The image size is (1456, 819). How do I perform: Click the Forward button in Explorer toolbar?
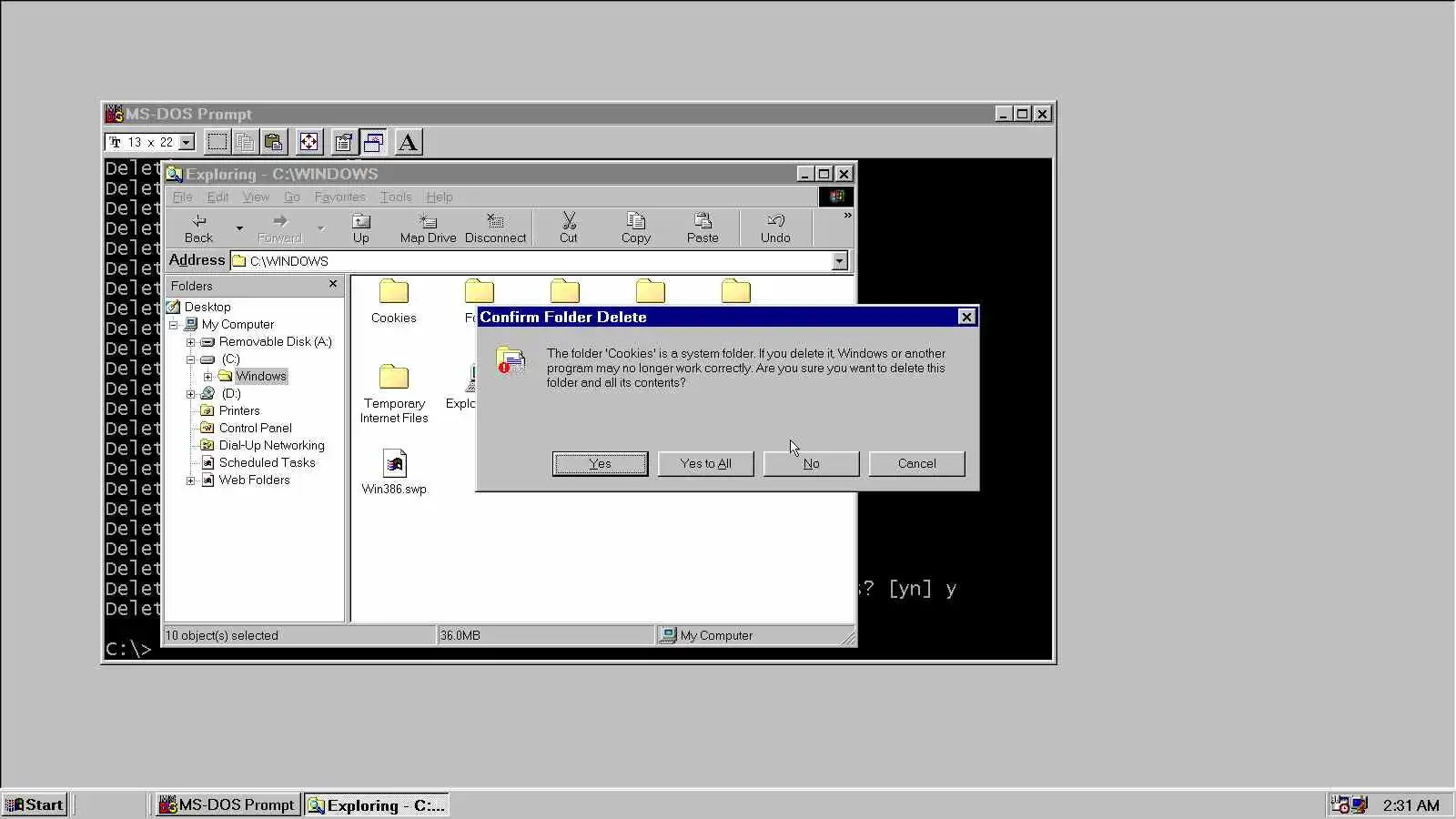click(x=279, y=228)
